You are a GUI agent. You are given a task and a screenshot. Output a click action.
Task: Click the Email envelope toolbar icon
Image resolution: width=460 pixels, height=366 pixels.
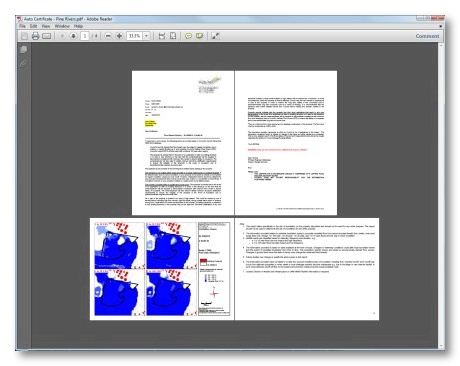[47, 36]
